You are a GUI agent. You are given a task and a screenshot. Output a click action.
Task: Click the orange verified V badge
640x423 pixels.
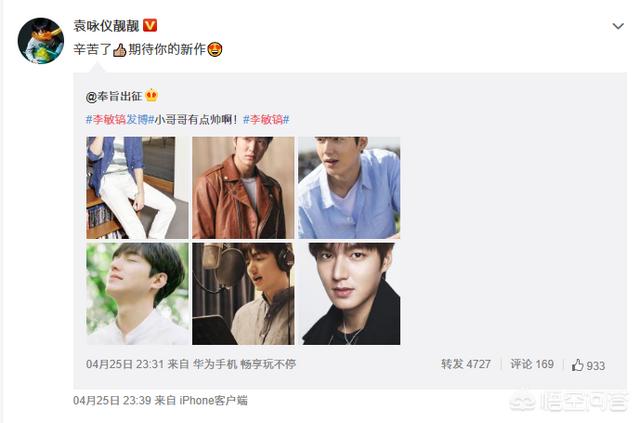click(150, 25)
